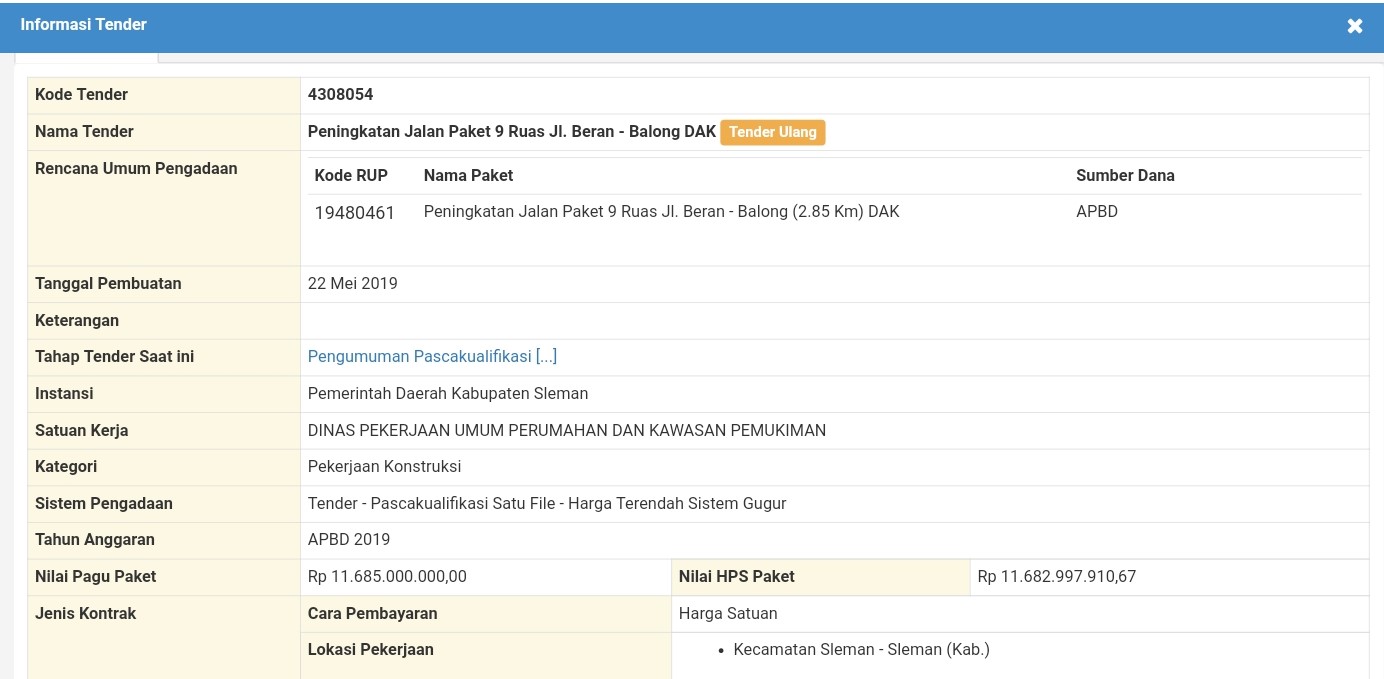Click the Sumber Dana APBD entry
Viewport: 1384px width, 679px height.
1094,212
